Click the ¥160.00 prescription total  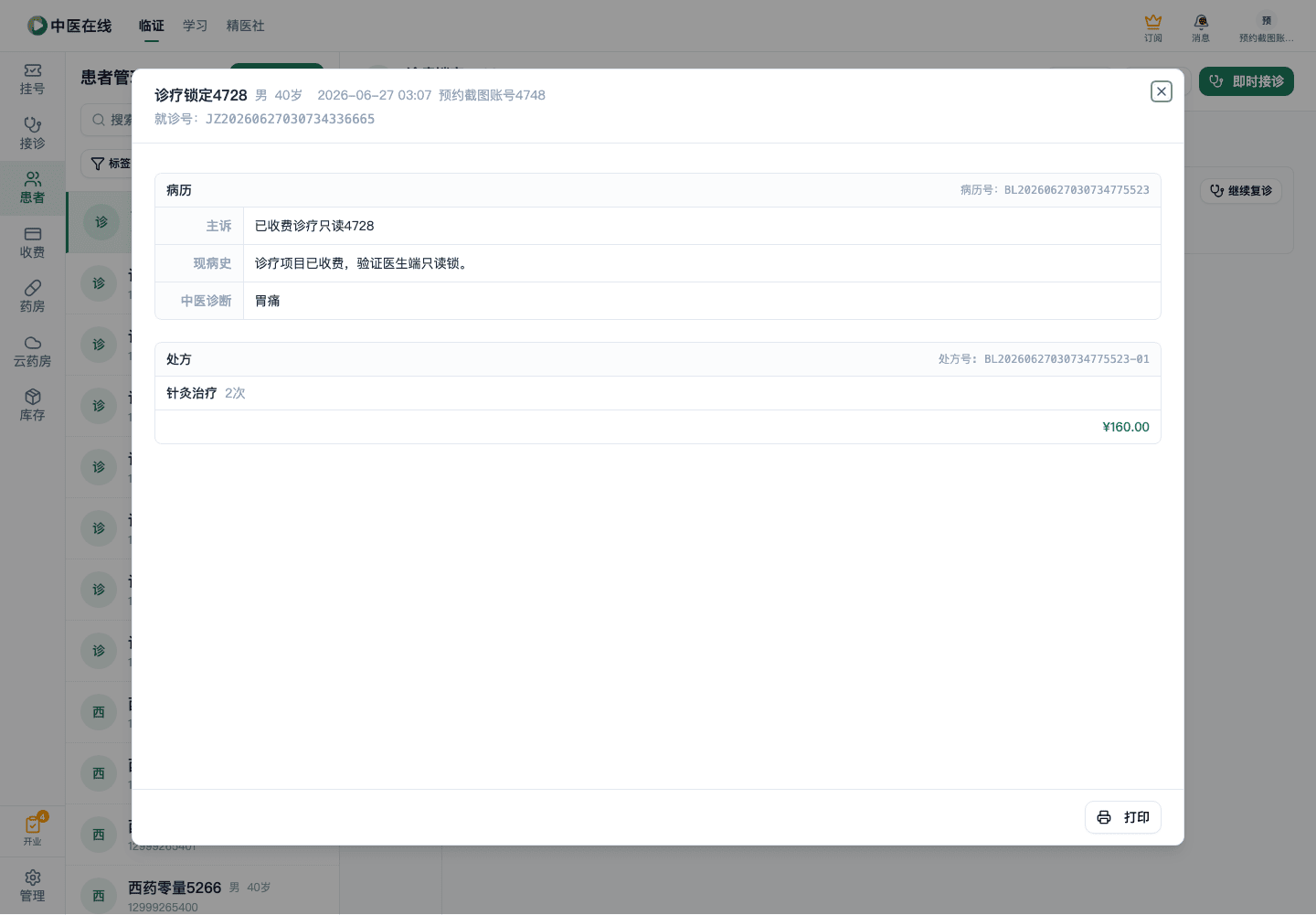pos(1126,427)
